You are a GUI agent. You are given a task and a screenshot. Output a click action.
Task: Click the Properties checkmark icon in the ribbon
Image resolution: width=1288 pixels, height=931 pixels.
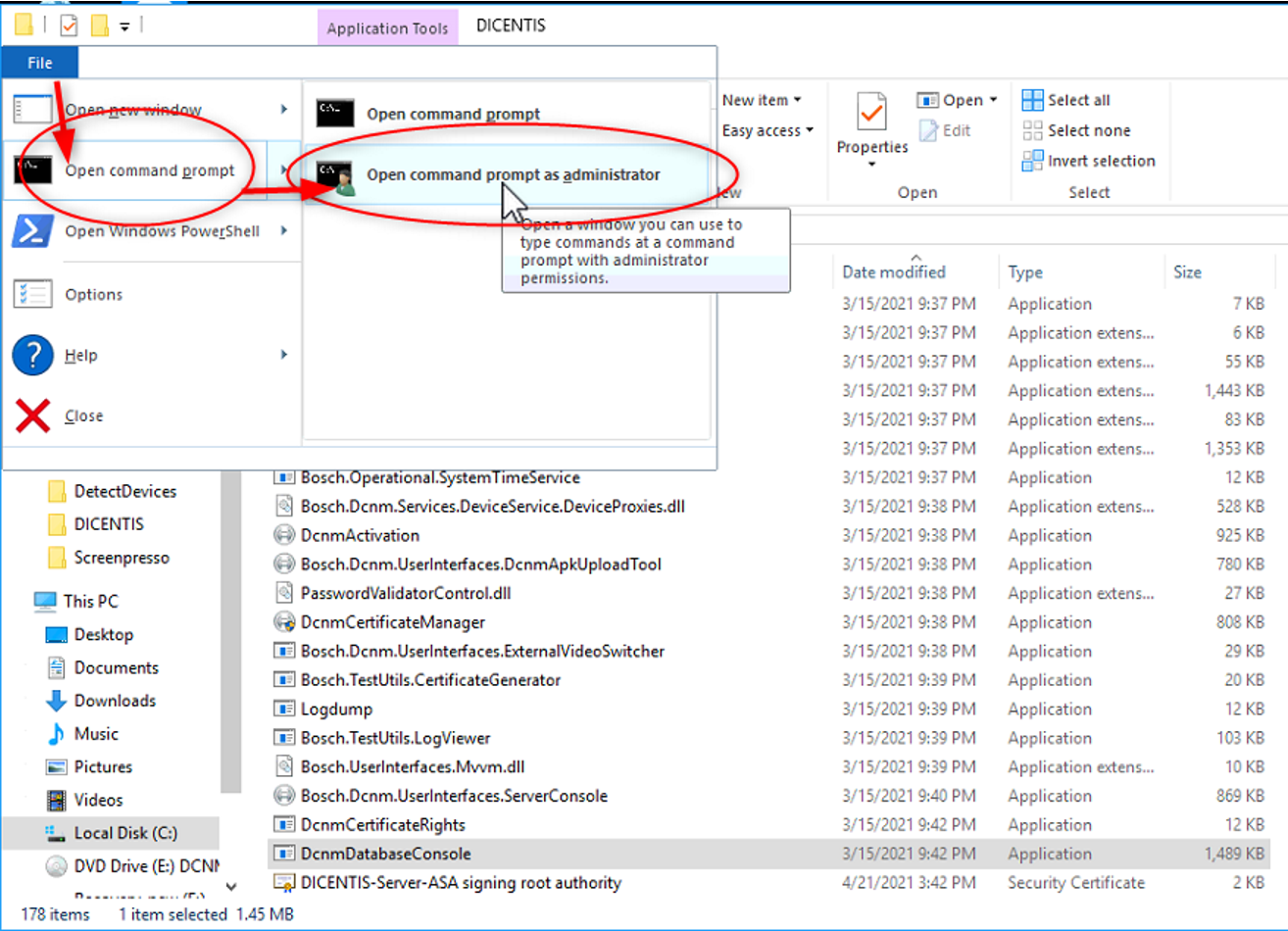coord(871,113)
